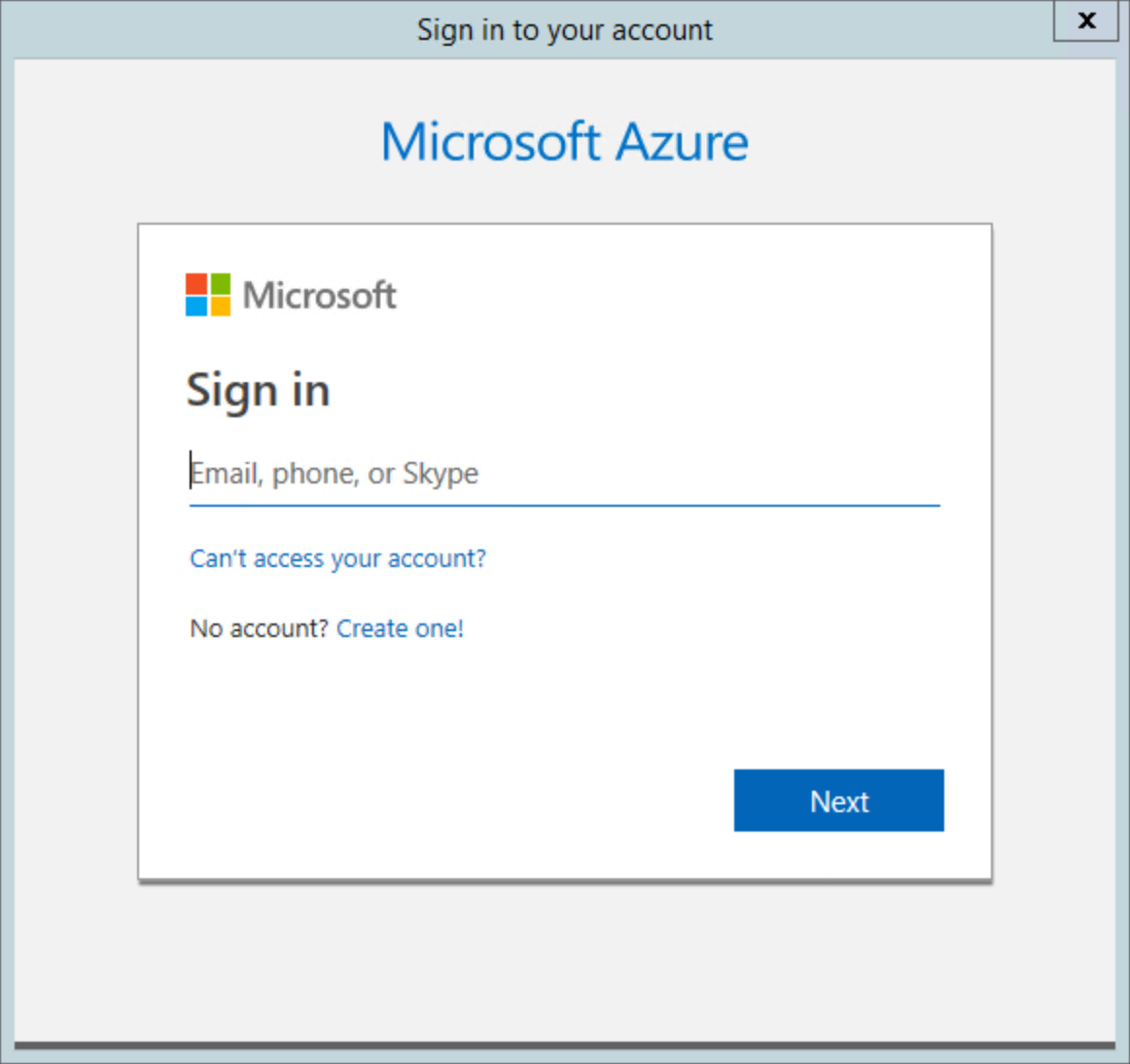Click the blue Next button

(839, 800)
